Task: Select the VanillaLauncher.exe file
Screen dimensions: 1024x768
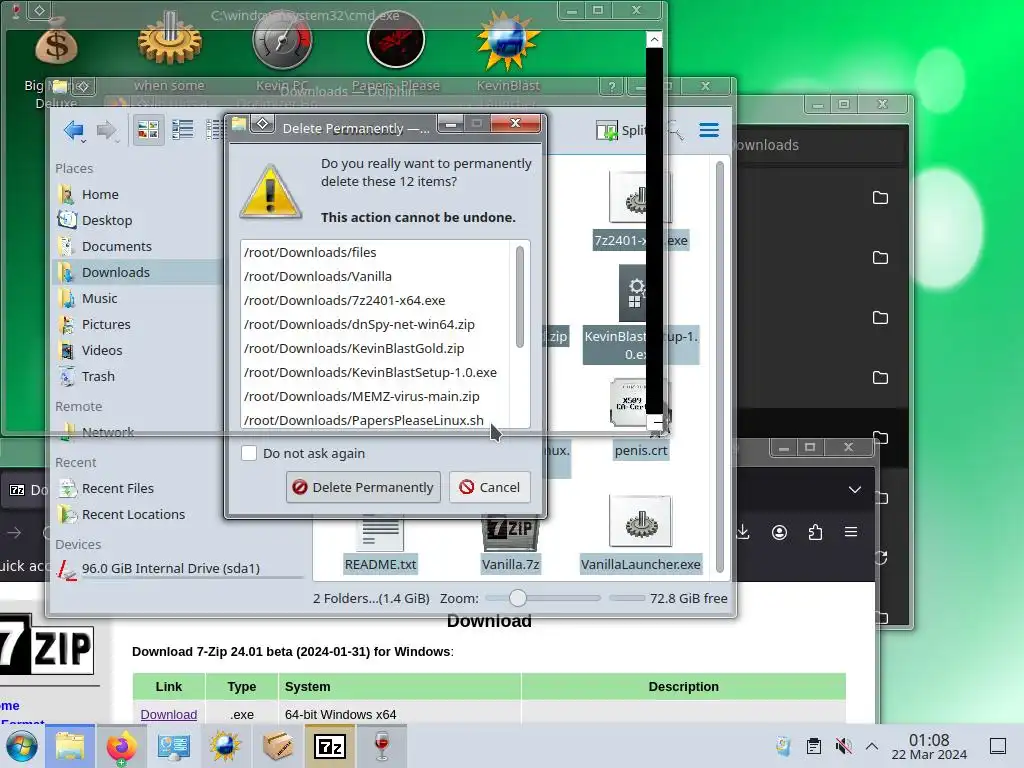Action: point(641,536)
